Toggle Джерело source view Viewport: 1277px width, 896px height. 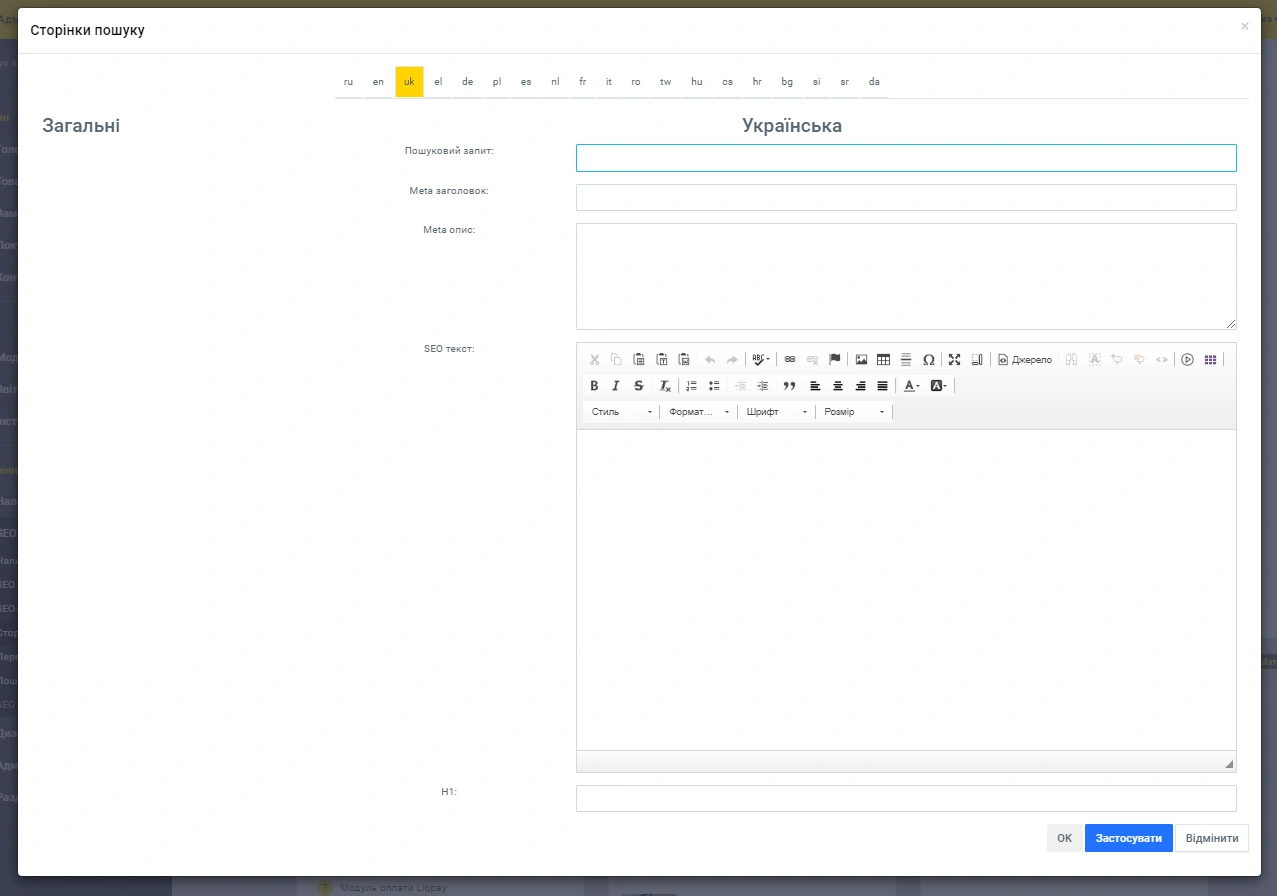(x=1025, y=360)
